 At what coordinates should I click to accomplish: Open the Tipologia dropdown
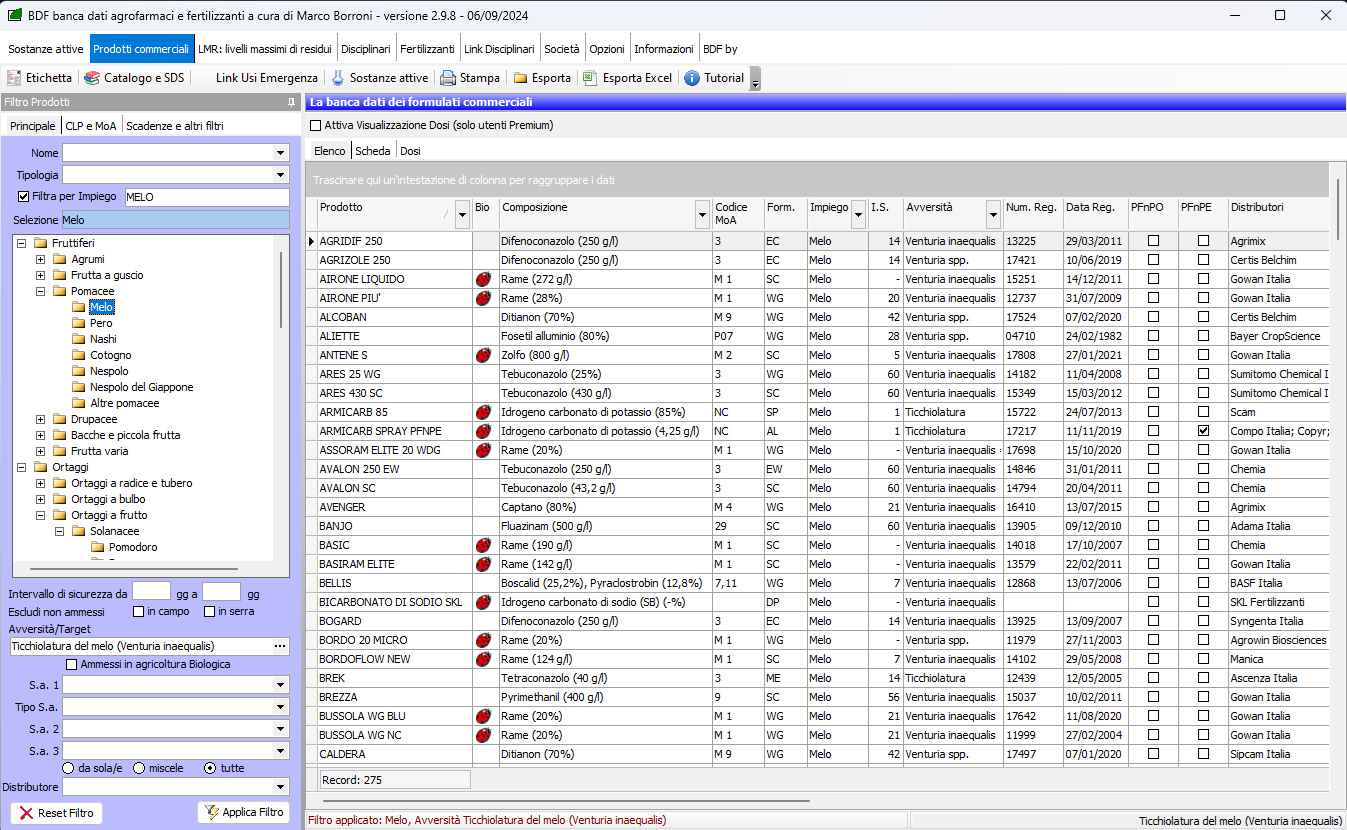tap(281, 175)
